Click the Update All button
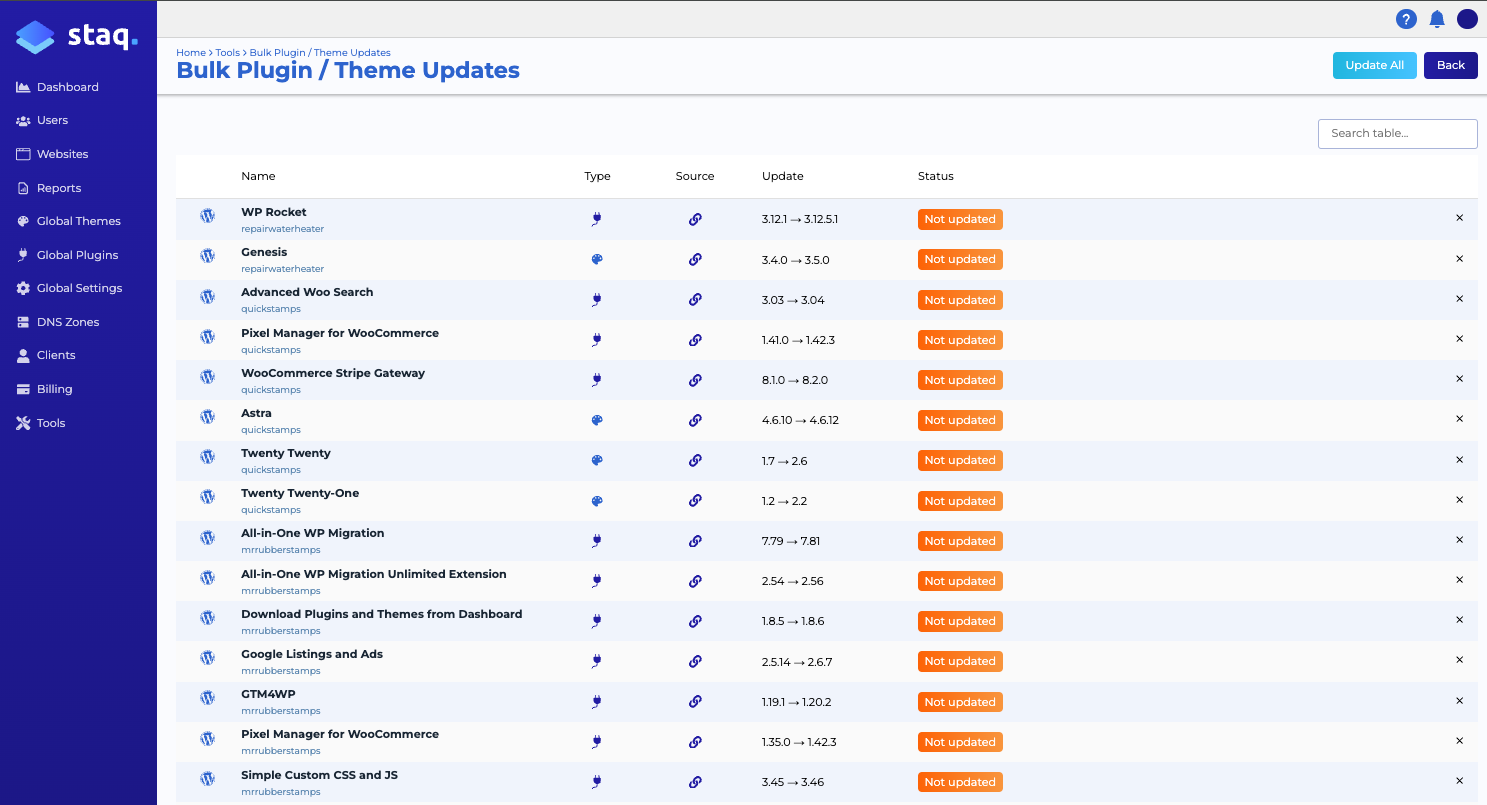Screen dimensions: 1487x805 point(1374,65)
